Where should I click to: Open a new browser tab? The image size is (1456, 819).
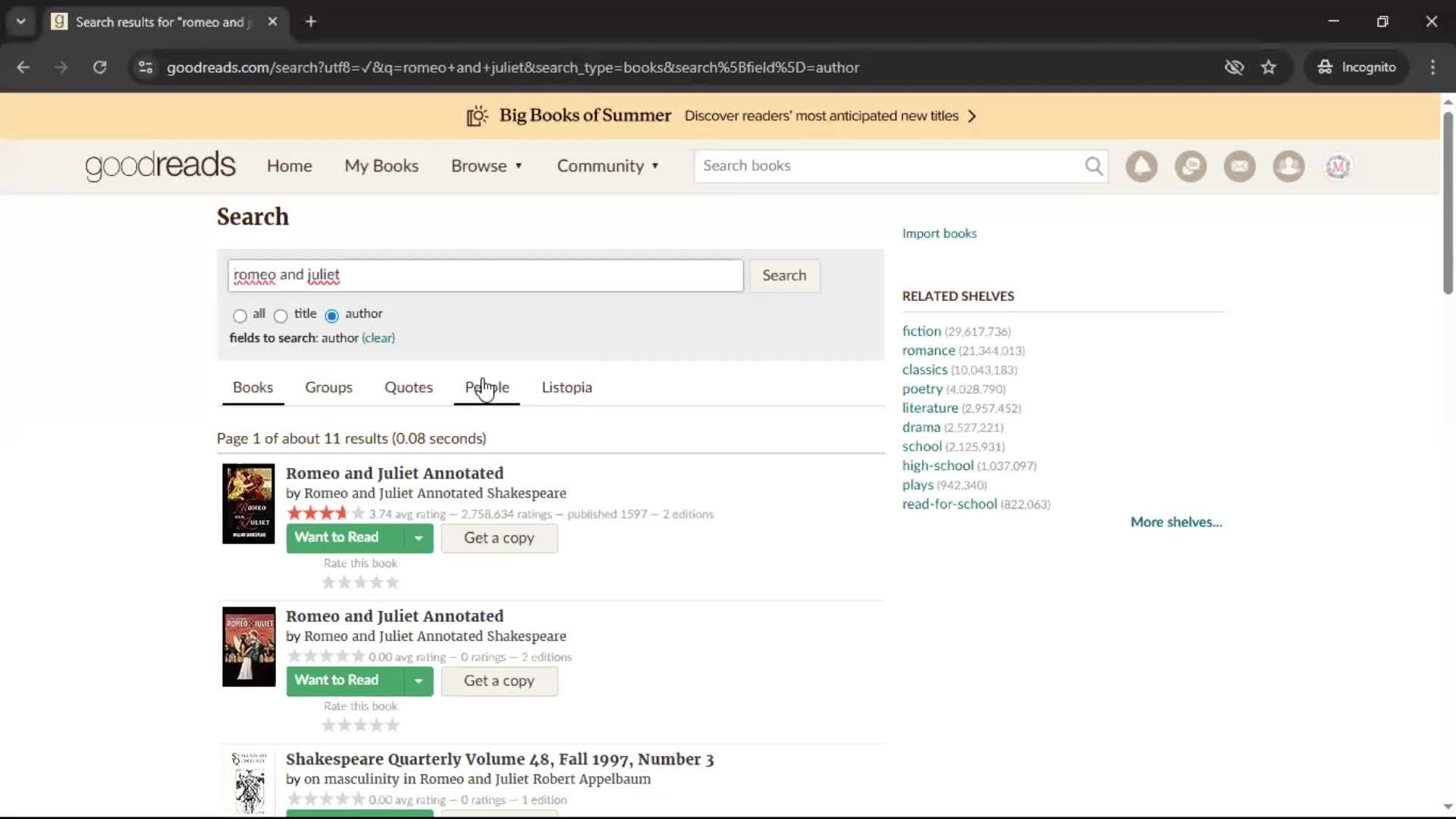tap(311, 21)
